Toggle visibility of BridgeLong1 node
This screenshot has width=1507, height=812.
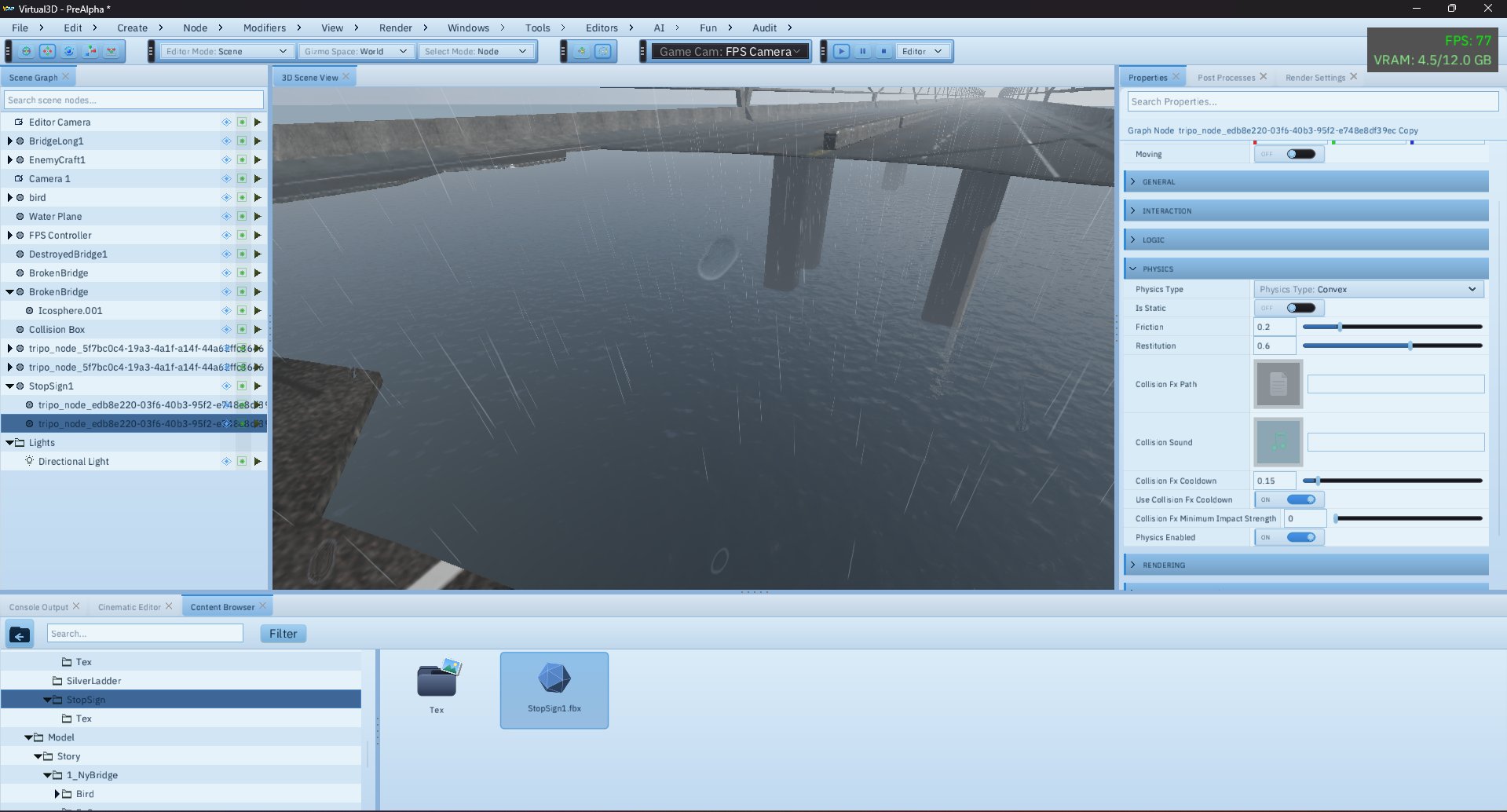pyautogui.click(x=226, y=141)
